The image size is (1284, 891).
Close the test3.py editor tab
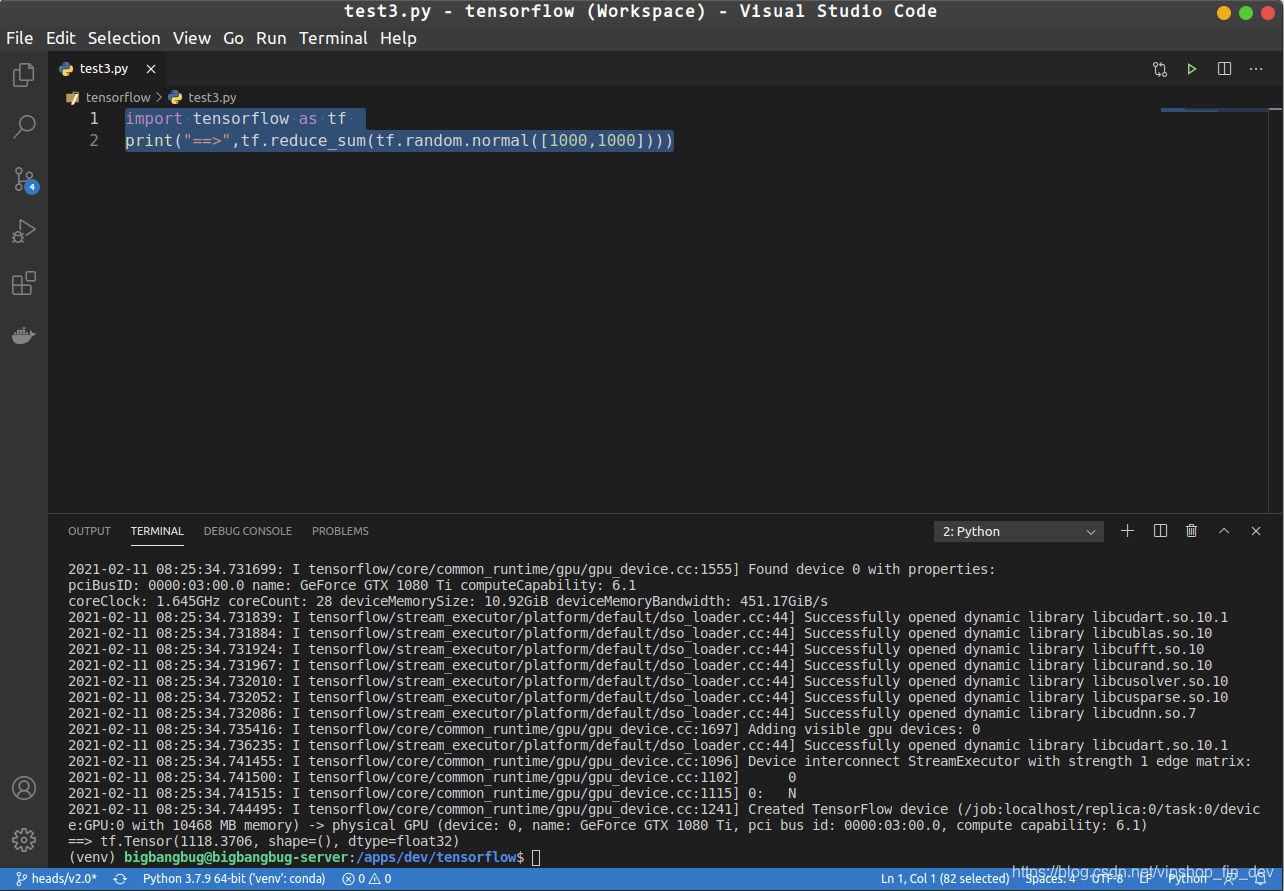[151, 69]
